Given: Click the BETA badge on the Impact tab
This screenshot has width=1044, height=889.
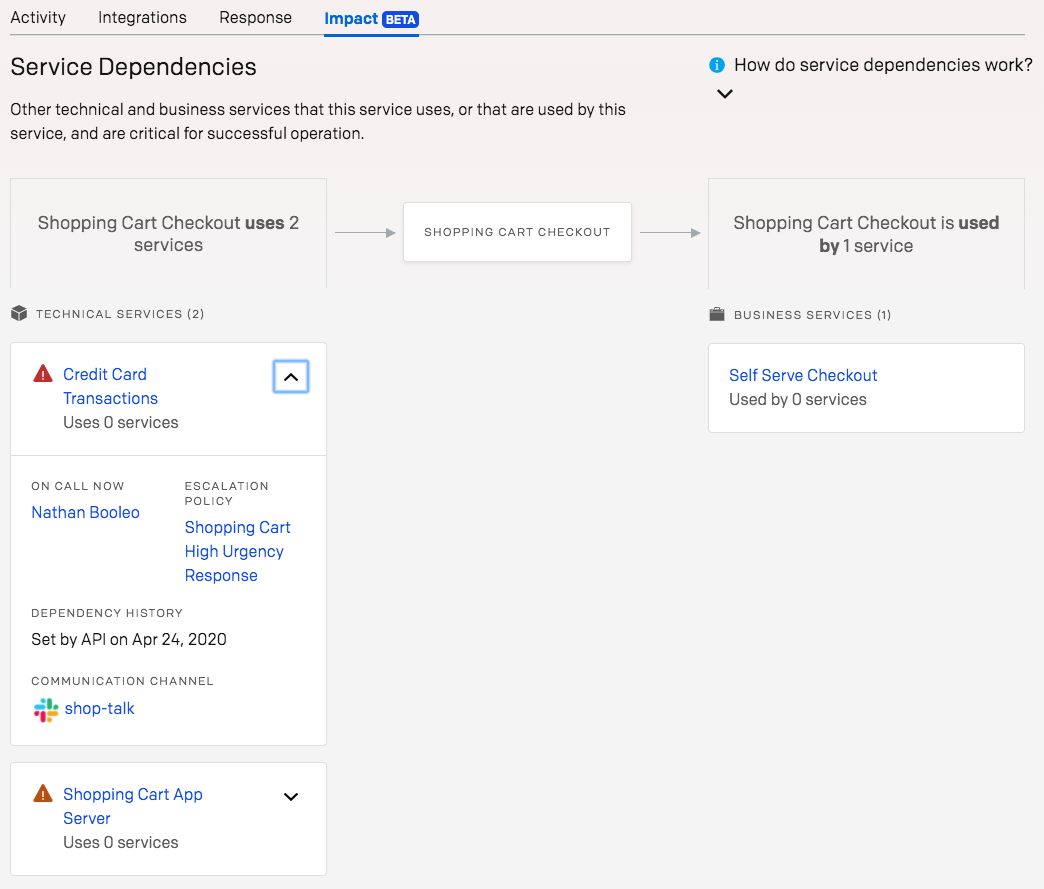Looking at the screenshot, I should click(x=400, y=19).
